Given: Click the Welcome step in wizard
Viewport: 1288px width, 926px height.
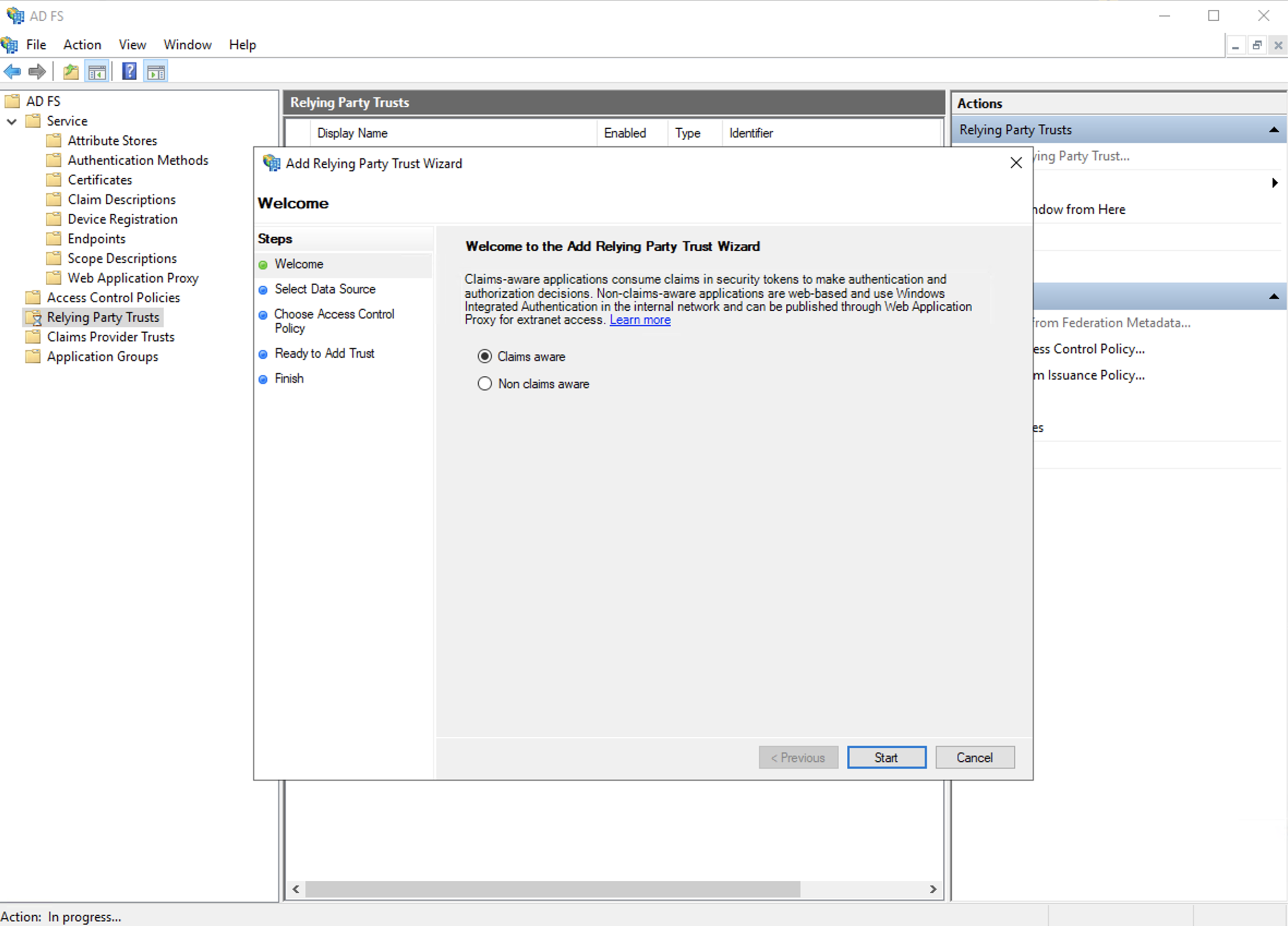Looking at the screenshot, I should tap(299, 263).
